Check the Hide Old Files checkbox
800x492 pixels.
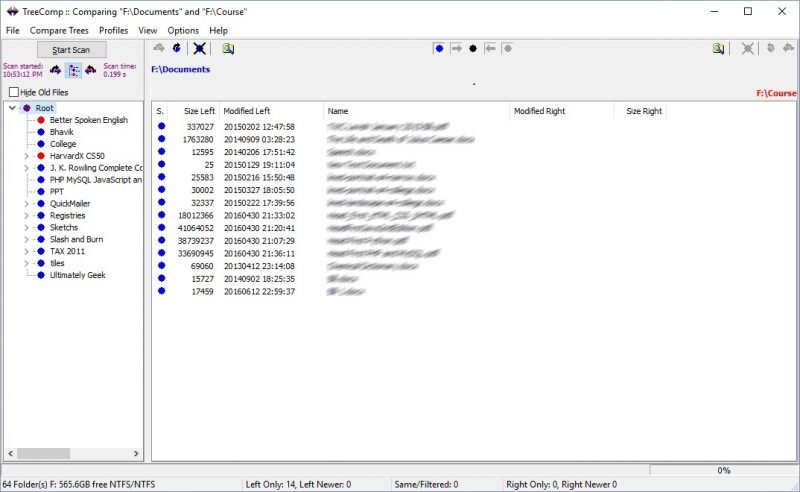(14, 92)
